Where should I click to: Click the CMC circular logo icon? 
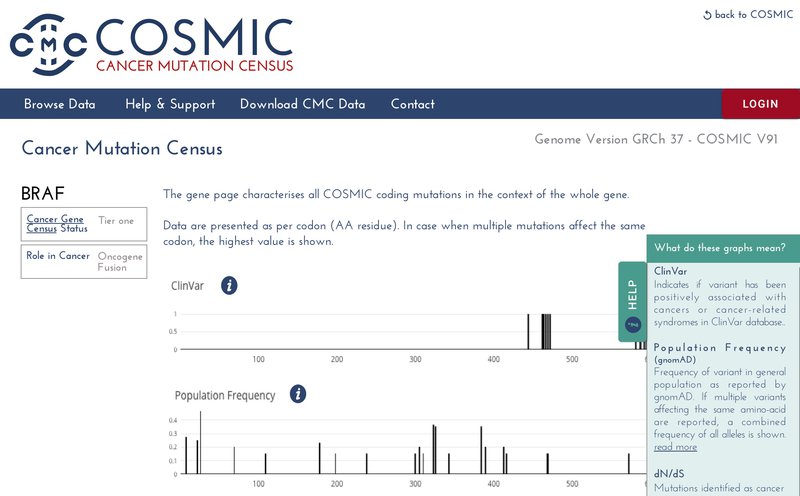(x=48, y=46)
